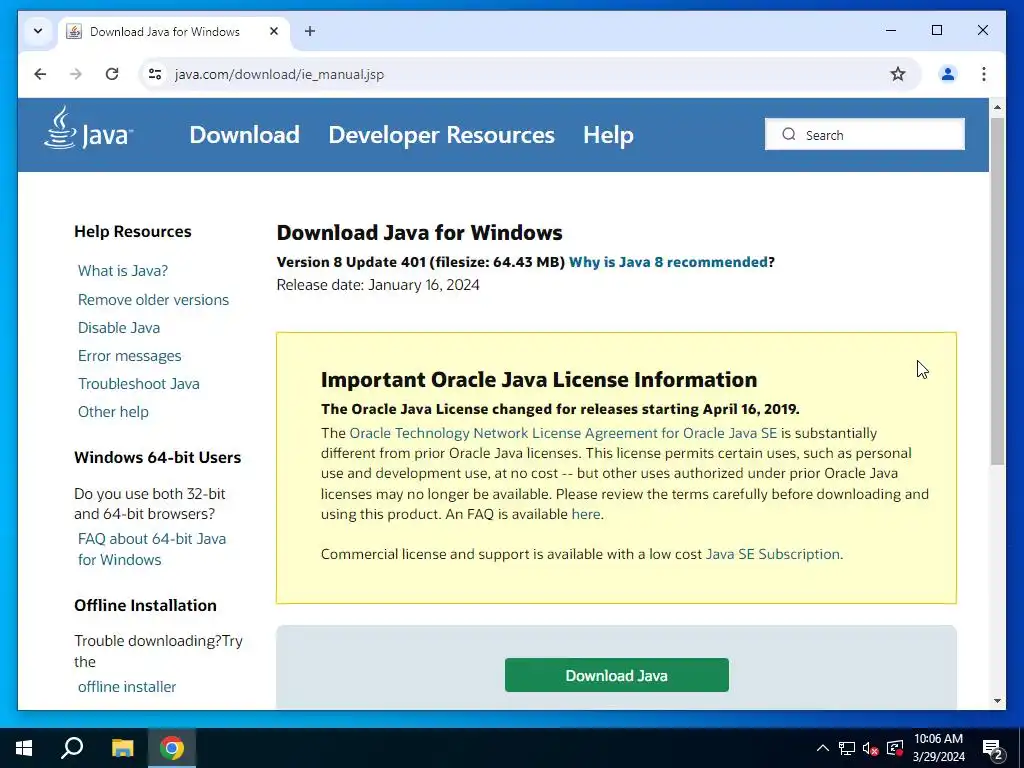
Task: Open Developer Resources in the header
Action: click(x=441, y=135)
